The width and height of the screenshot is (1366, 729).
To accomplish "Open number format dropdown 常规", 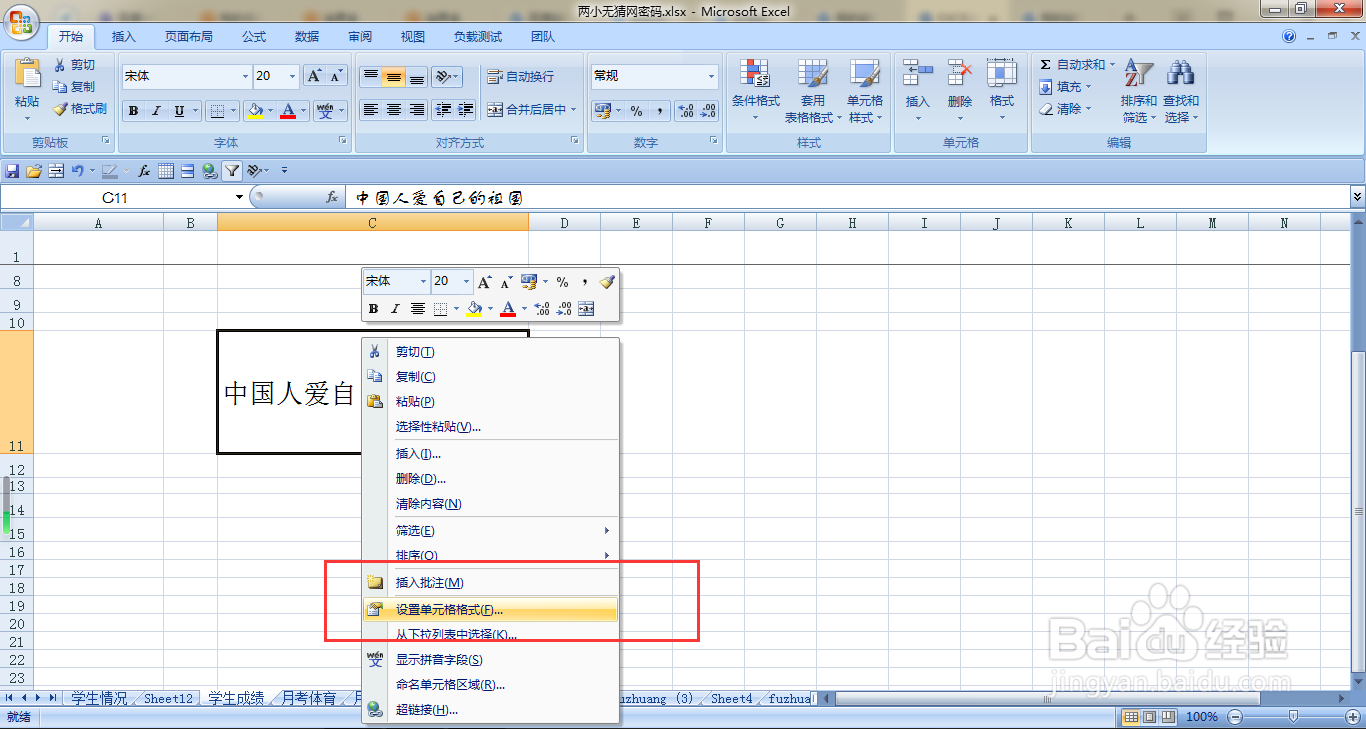I will [712, 76].
